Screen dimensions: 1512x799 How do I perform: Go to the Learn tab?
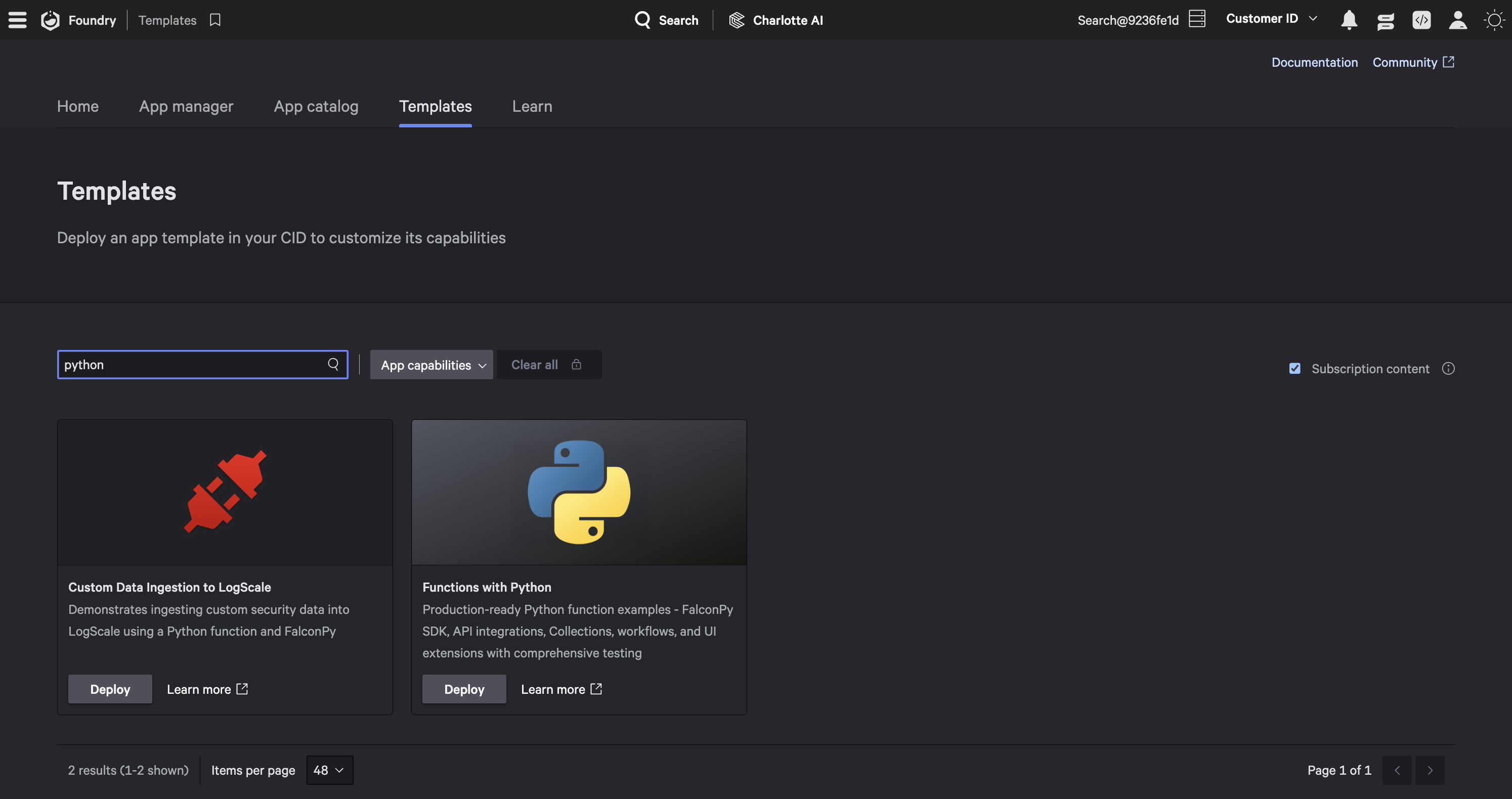pyautogui.click(x=532, y=106)
